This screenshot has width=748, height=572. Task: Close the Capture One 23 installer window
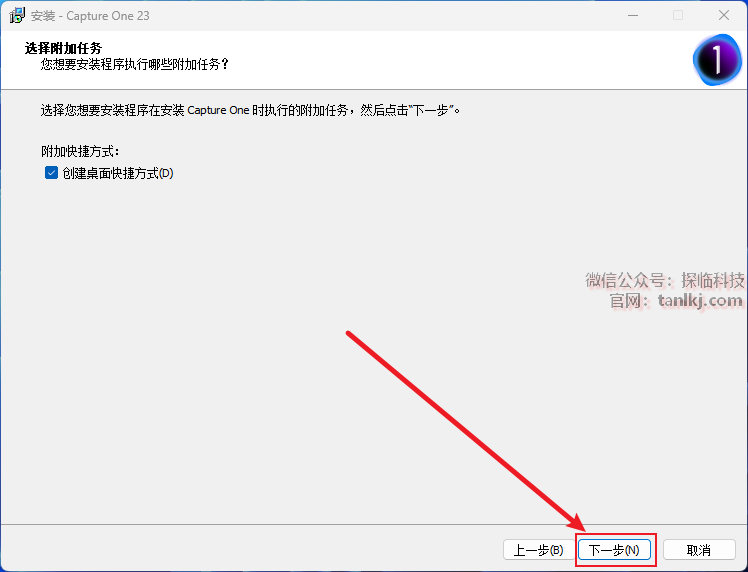pyautogui.click(x=724, y=15)
